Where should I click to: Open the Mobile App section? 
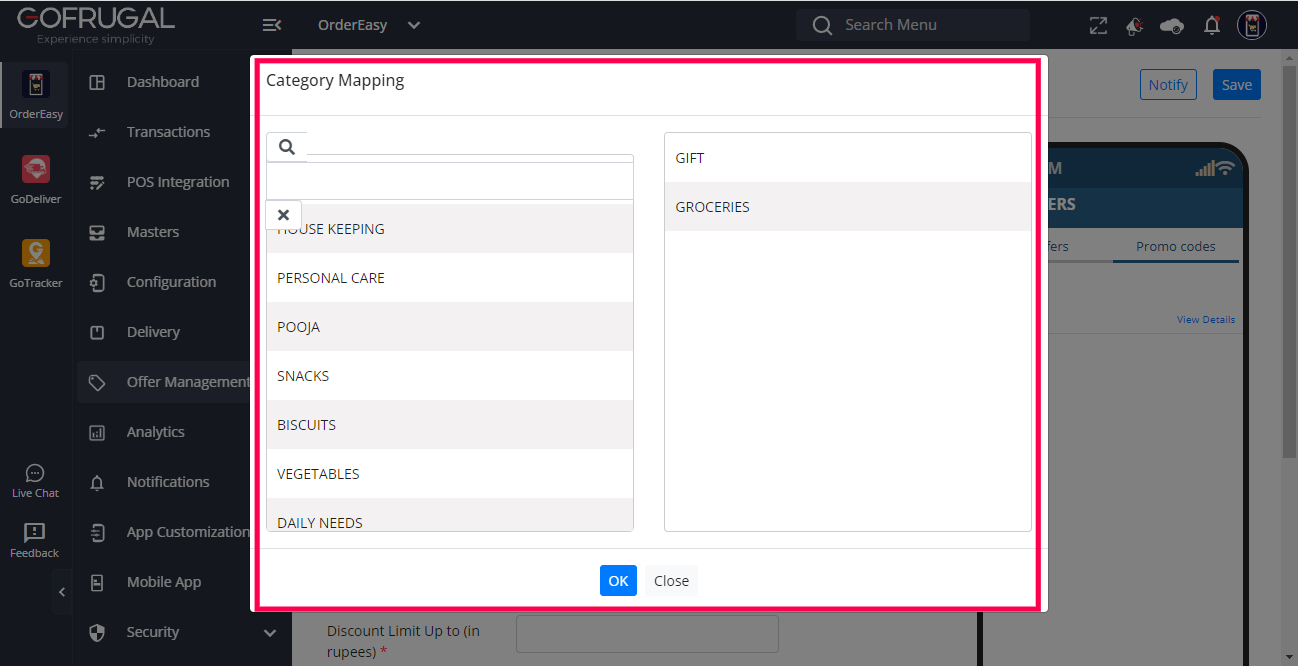coord(163,582)
